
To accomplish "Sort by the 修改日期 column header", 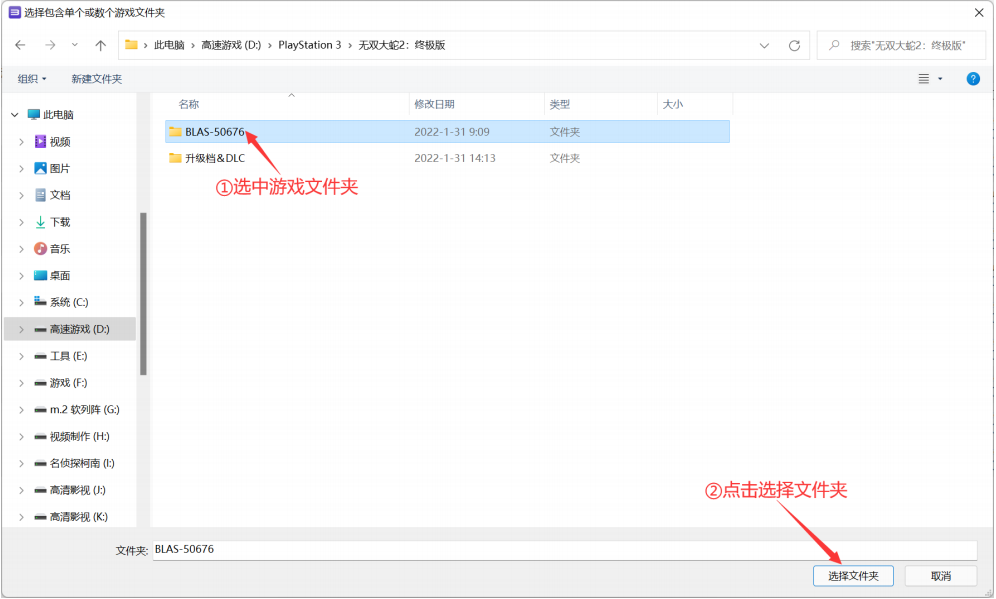I will (x=434, y=104).
